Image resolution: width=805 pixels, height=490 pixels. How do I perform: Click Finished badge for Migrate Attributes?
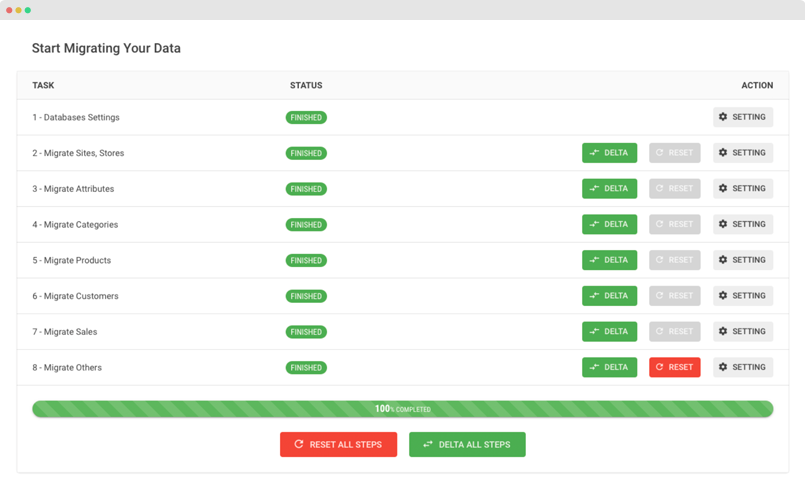[306, 189]
